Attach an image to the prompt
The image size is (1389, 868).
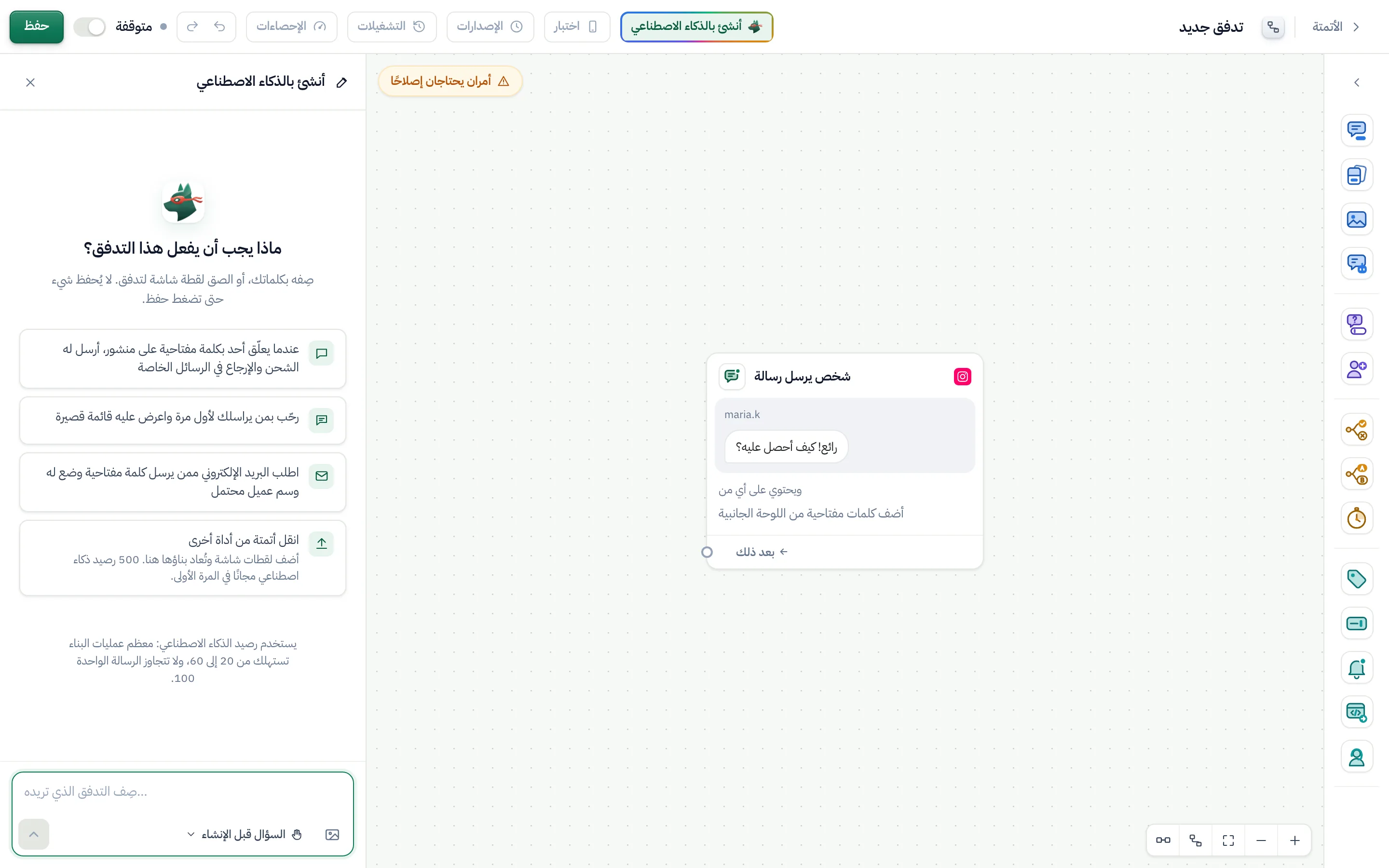click(x=332, y=834)
